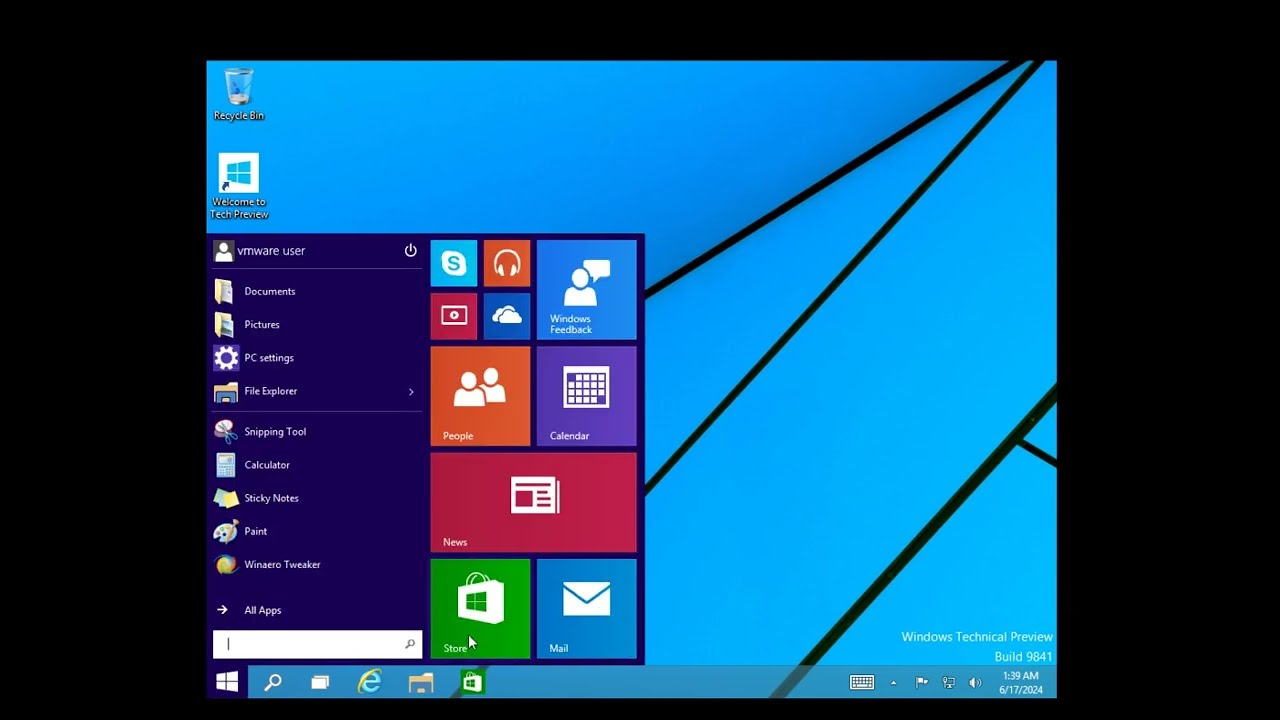Viewport: 1280px width, 720px height.
Task: Select Welcome to Tech Preview desktop shortcut
Action: pyautogui.click(x=239, y=187)
